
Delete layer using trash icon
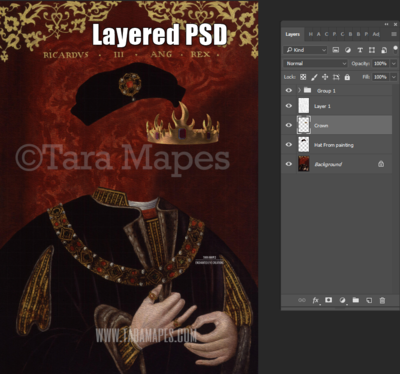coord(382,300)
